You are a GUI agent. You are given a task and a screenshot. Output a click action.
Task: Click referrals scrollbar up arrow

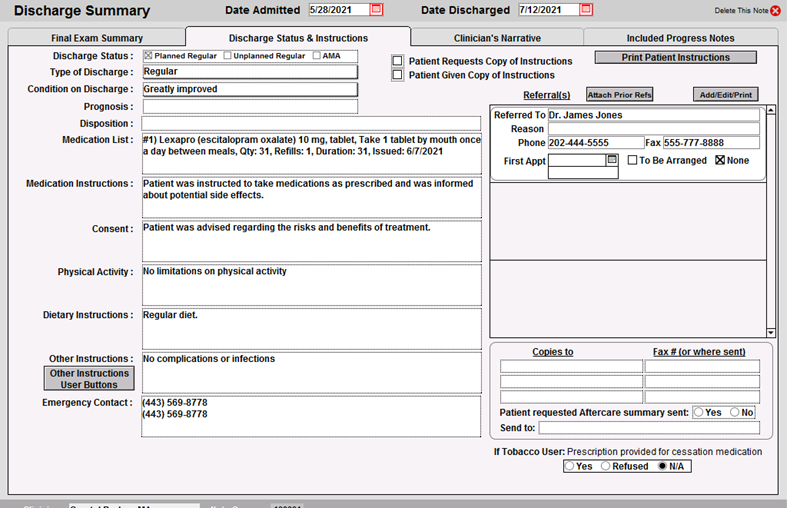tap(771, 110)
